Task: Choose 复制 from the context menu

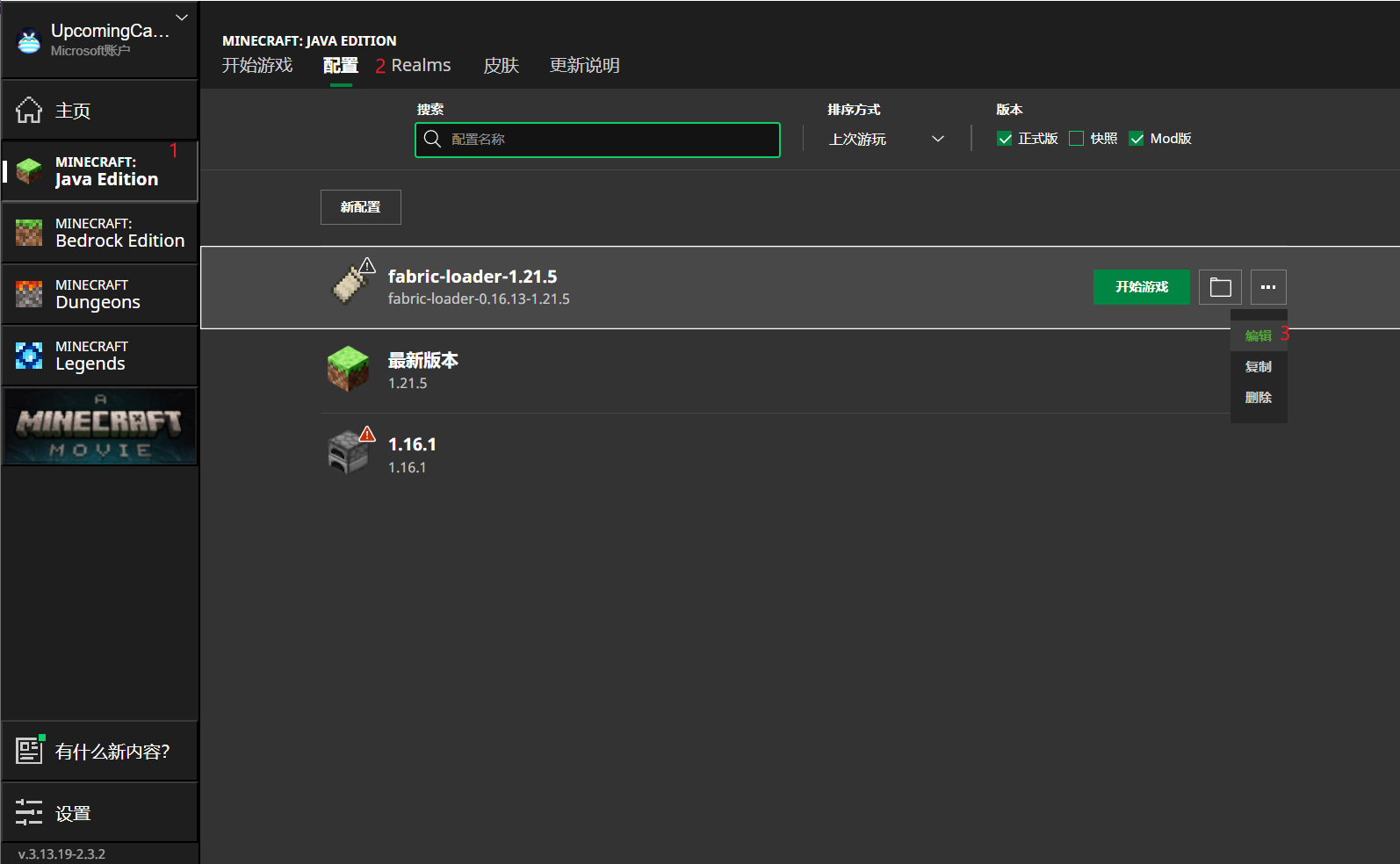Action: pyautogui.click(x=1259, y=367)
